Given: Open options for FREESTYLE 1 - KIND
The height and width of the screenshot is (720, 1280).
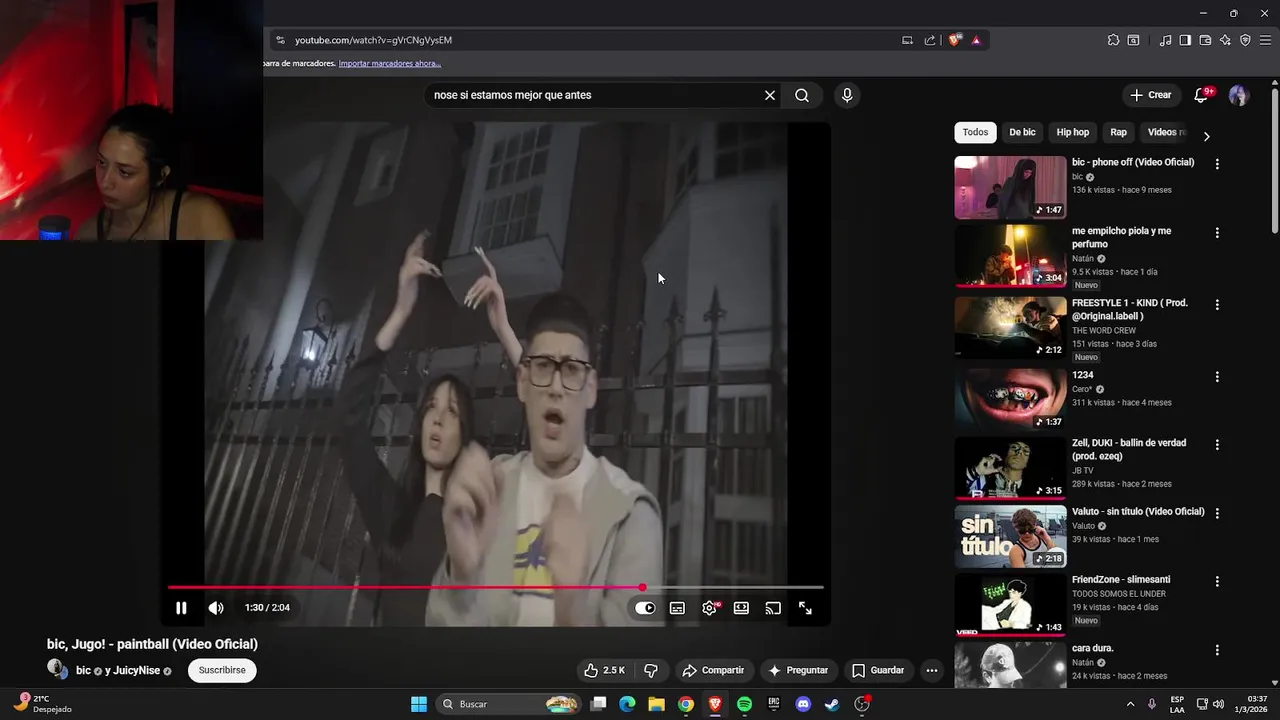Looking at the screenshot, I should [1217, 305].
